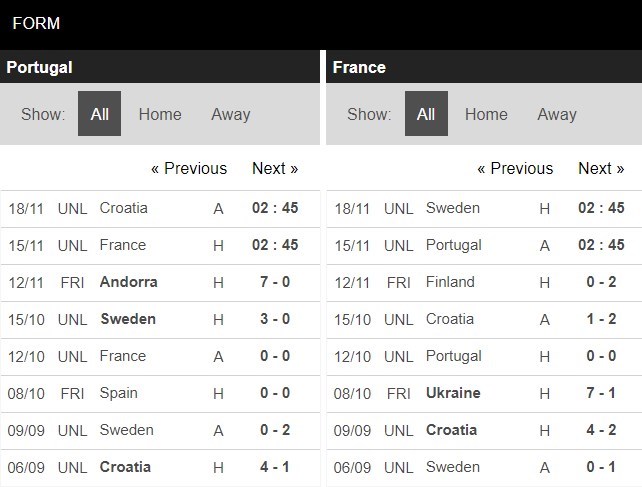Click Croatia opponent in Portugal's 18/11 fixture
This screenshot has height=487, width=642.
123,208
